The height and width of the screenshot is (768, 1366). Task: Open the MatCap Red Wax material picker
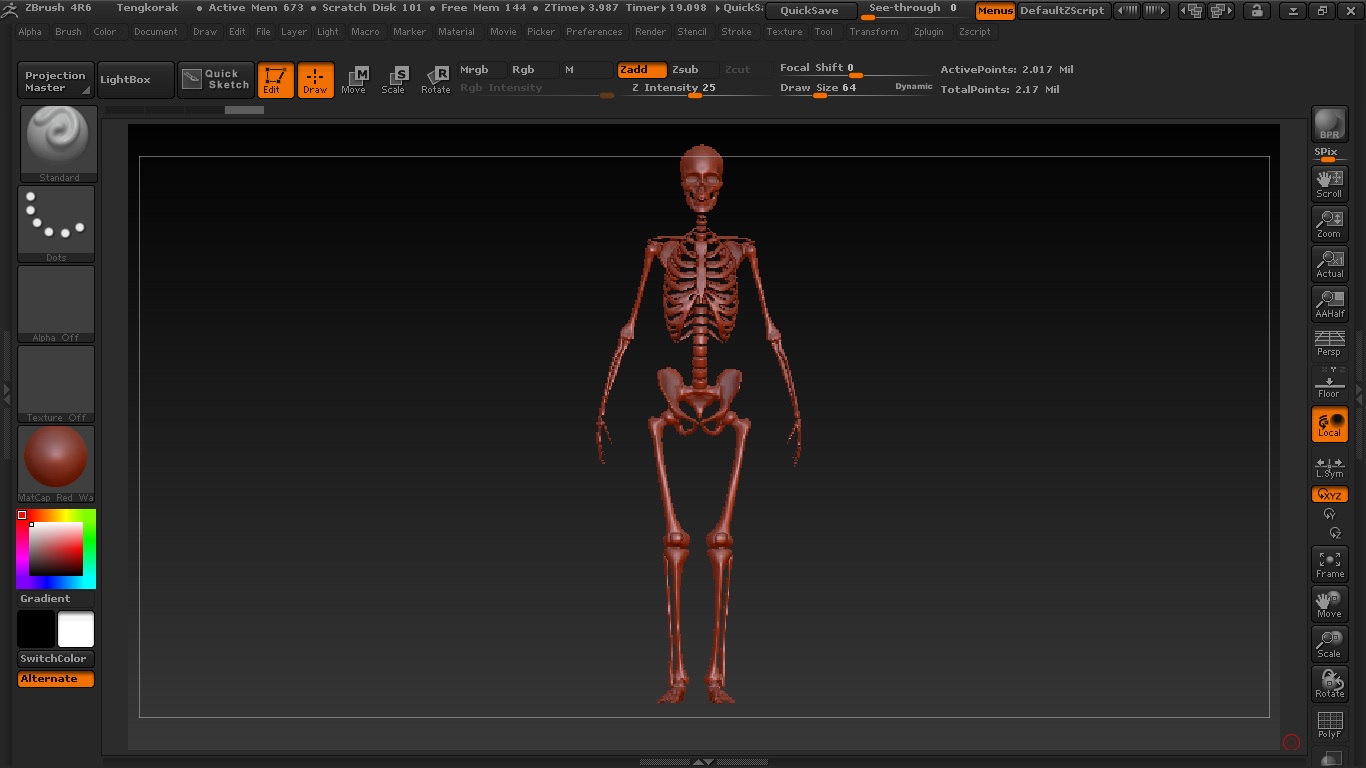pyautogui.click(x=56, y=463)
